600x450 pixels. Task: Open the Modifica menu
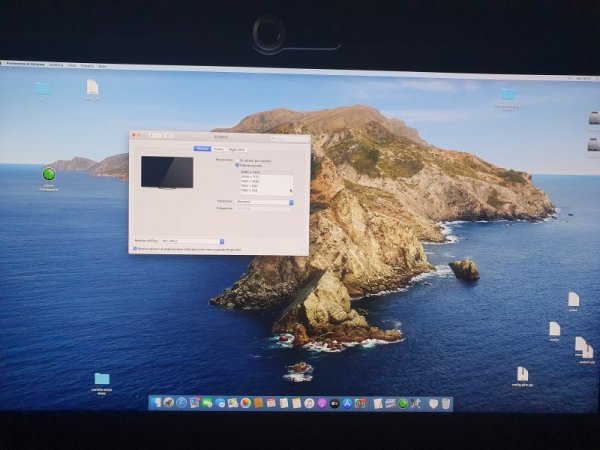56,65
